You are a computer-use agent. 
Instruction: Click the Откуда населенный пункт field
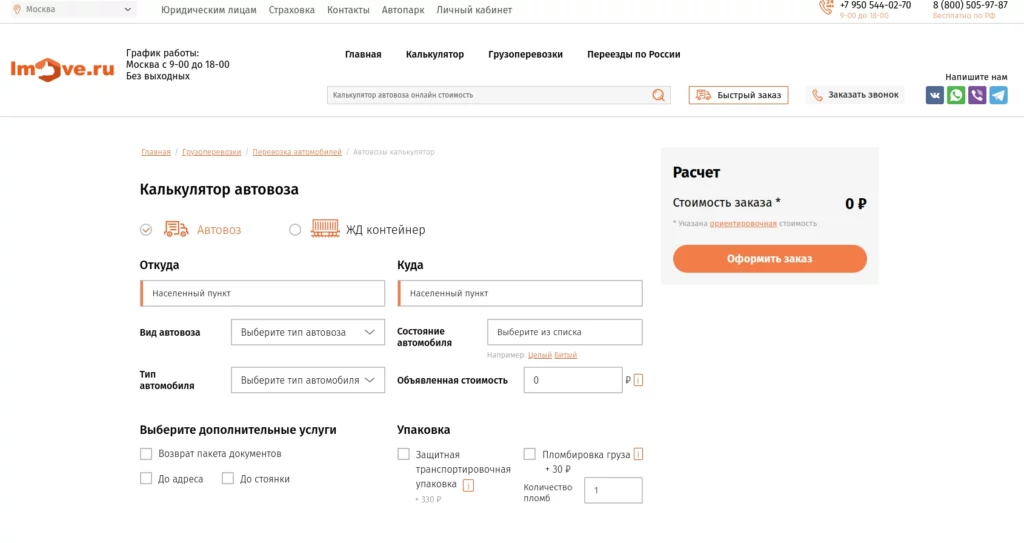[x=263, y=293]
